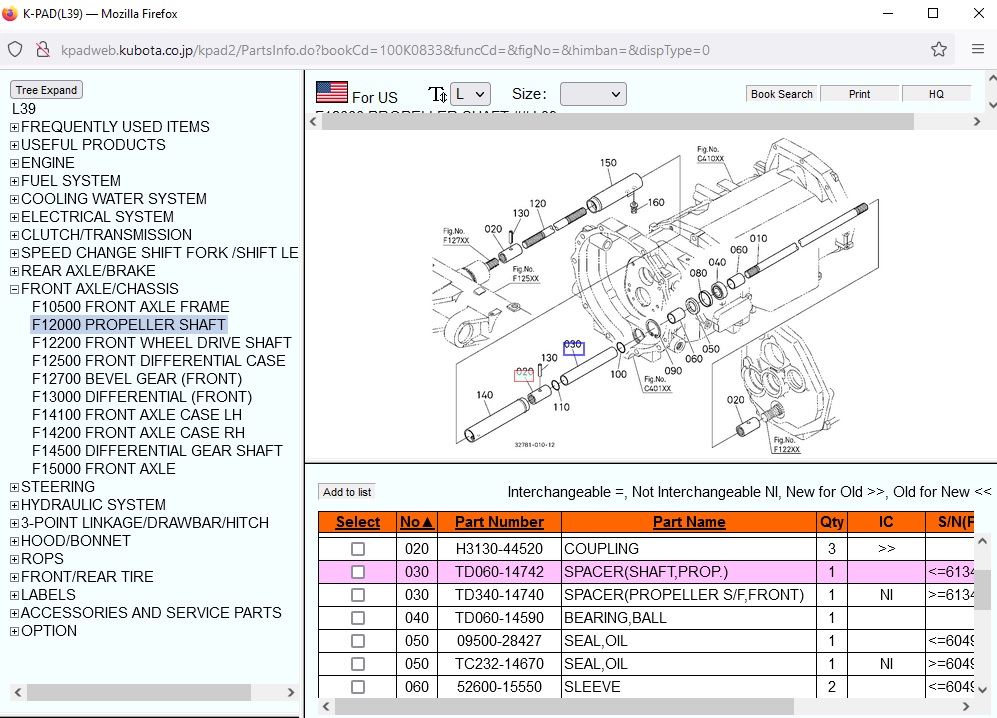997x718 pixels.
Task: Expand the OPTION tree node
Action: 15,632
